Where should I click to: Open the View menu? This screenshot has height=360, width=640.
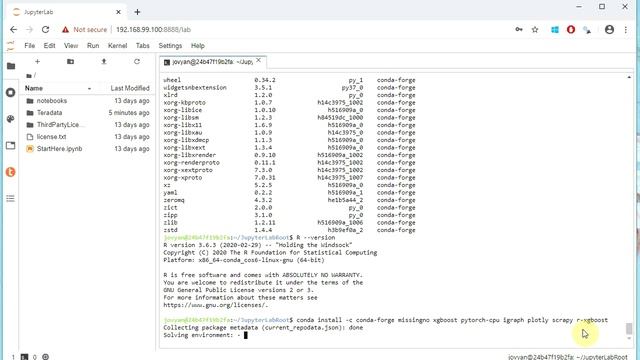(71, 46)
